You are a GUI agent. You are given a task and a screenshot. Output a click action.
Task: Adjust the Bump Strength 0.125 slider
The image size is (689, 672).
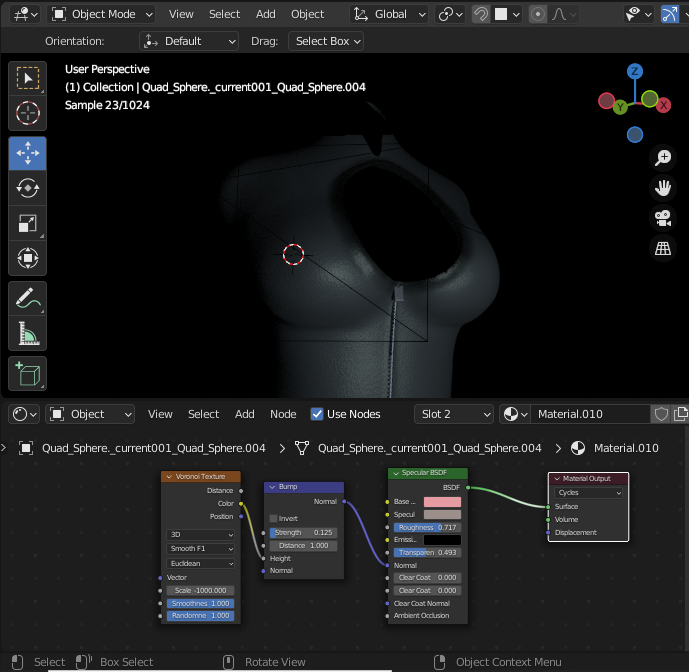tap(303, 533)
